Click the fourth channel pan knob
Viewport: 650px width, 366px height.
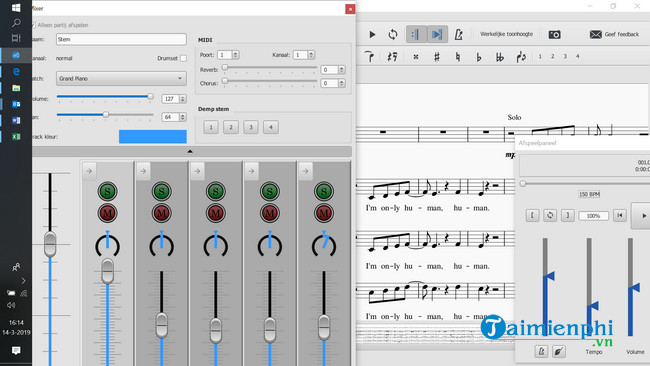270,244
